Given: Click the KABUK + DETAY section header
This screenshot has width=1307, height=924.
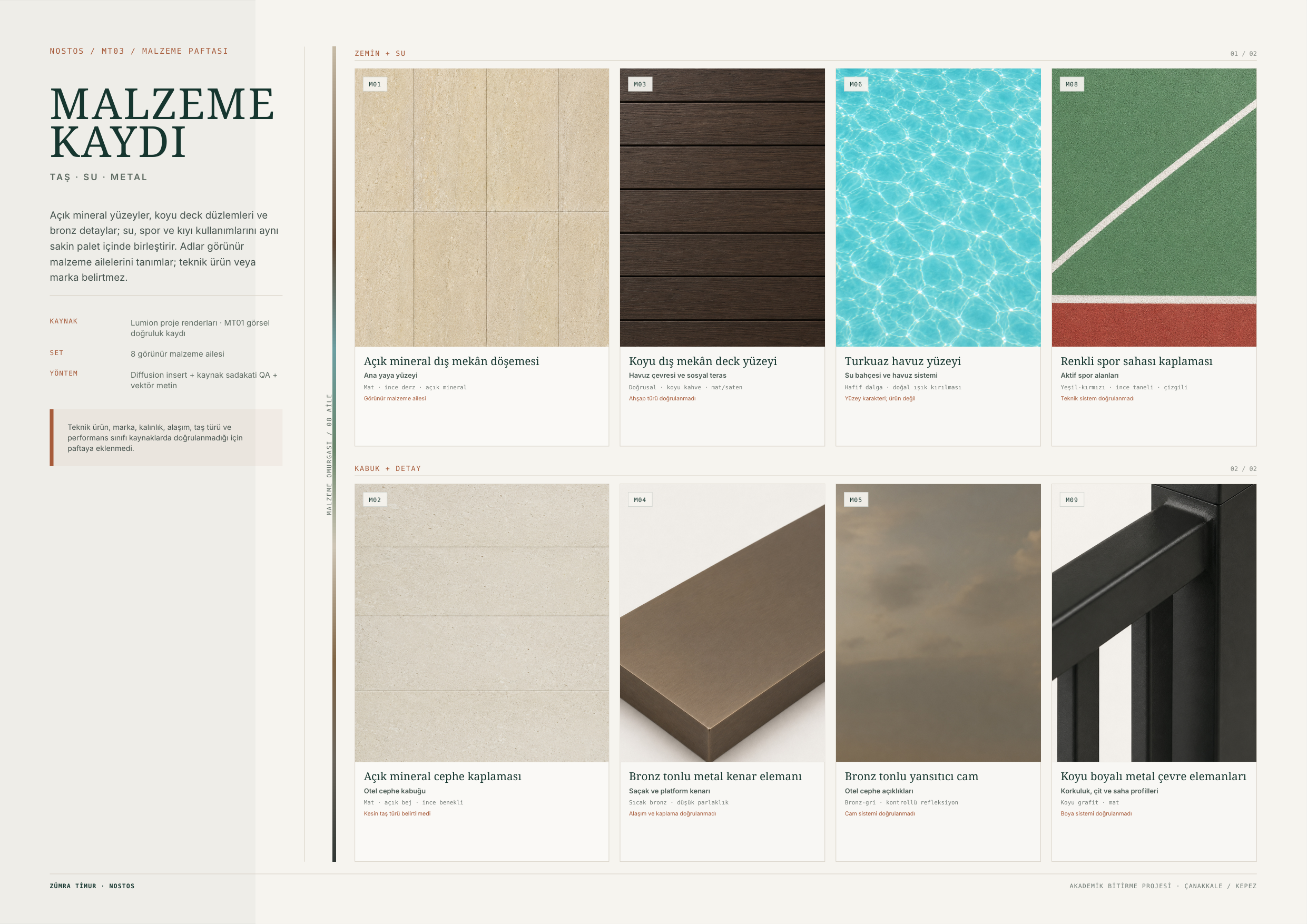Looking at the screenshot, I should pyautogui.click(x=388, y=468).
